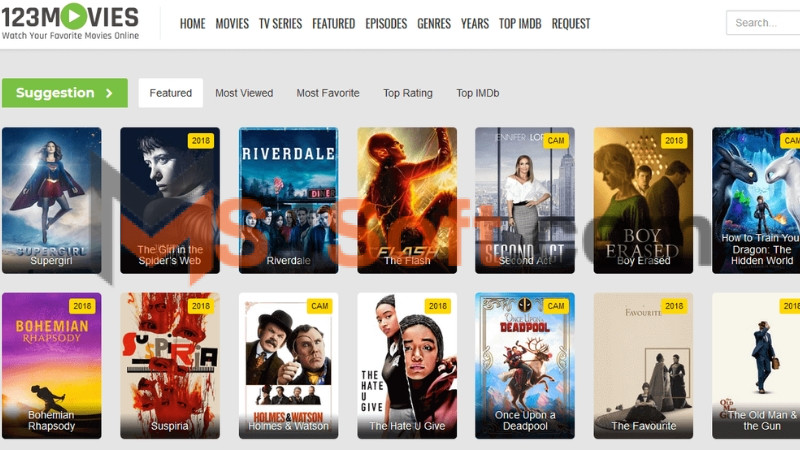Image resolution: width=800 pixels, height=450 pixels.
Task: Open the REQUEST page
Action: tap(571, 23)
